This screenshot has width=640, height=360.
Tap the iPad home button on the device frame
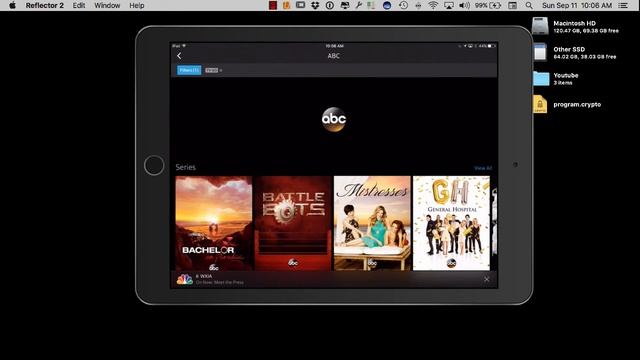(154, 165)
